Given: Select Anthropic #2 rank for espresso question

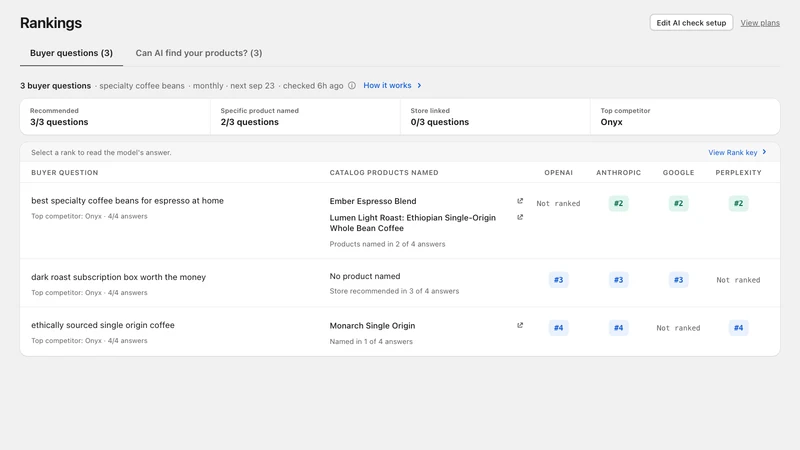Looking at the screenshot, I should coord(618,204).
